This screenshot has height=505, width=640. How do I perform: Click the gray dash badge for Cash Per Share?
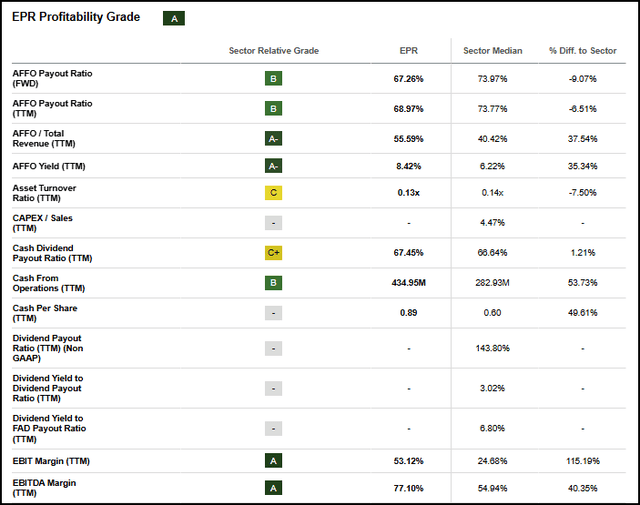click(273, 313)
